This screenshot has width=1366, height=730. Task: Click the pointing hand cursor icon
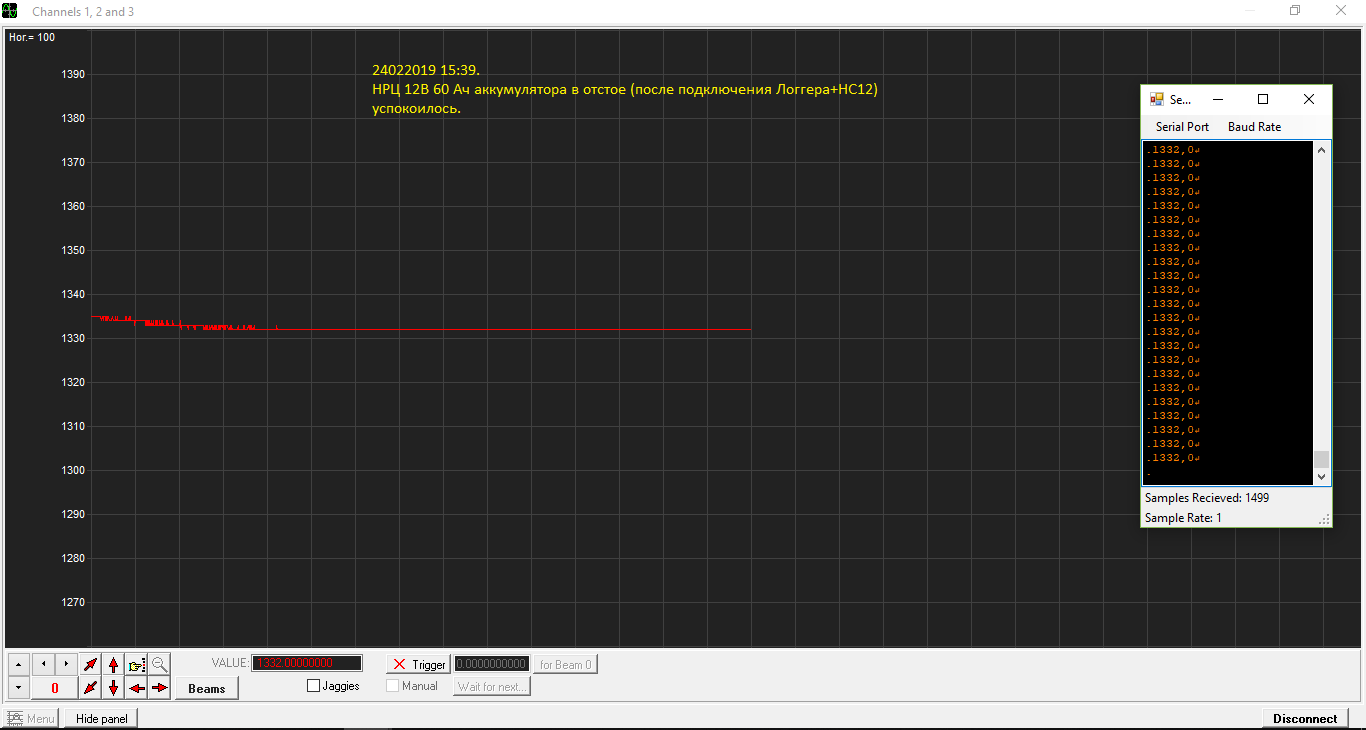(x=137, y=664)
